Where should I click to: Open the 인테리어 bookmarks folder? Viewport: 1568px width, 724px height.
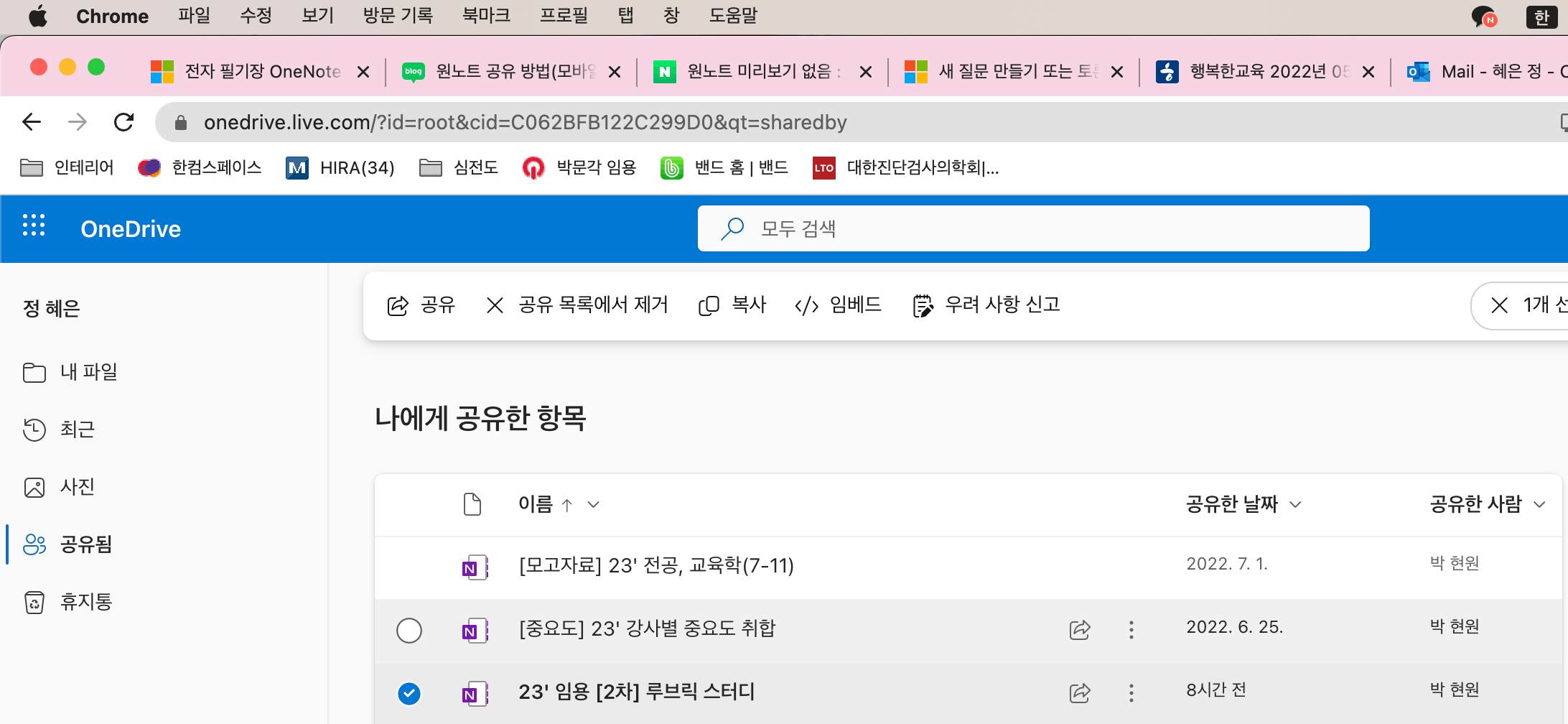tap(67, 168)
